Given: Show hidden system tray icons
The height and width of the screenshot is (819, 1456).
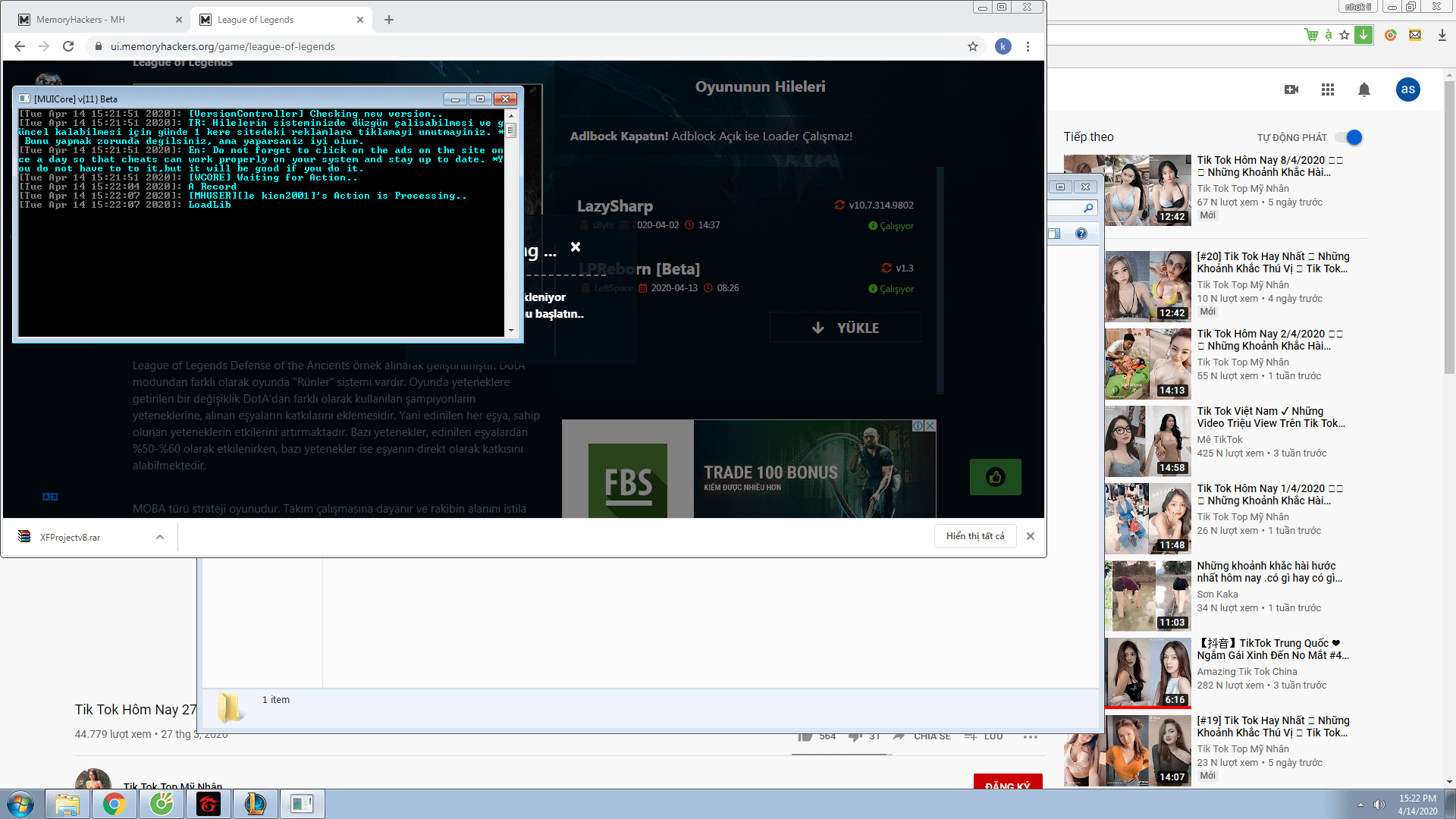Looking at the screenshot, I should pyautogui.click(x=1360, y=805).
